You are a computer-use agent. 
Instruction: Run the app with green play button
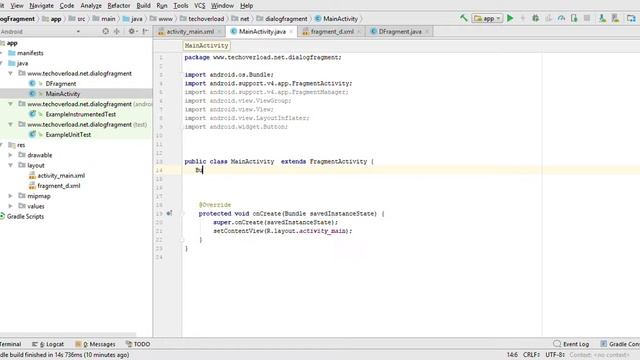510,18
